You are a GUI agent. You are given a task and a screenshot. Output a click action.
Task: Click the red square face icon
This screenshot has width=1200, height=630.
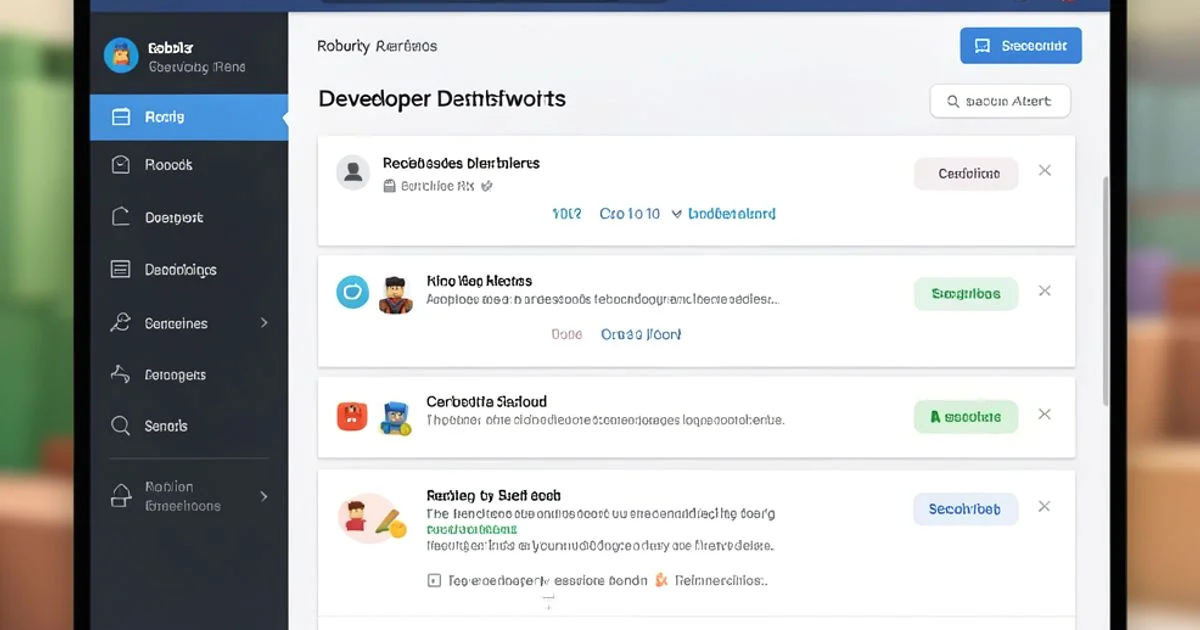352,416
